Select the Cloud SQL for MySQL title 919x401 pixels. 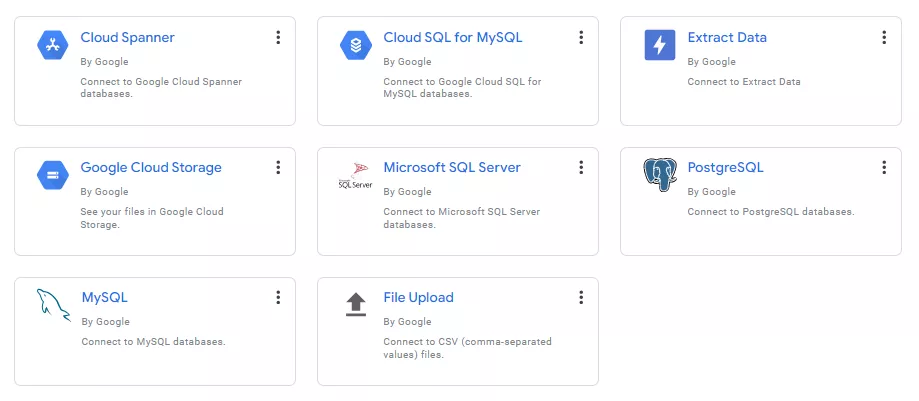click(452, 38)
